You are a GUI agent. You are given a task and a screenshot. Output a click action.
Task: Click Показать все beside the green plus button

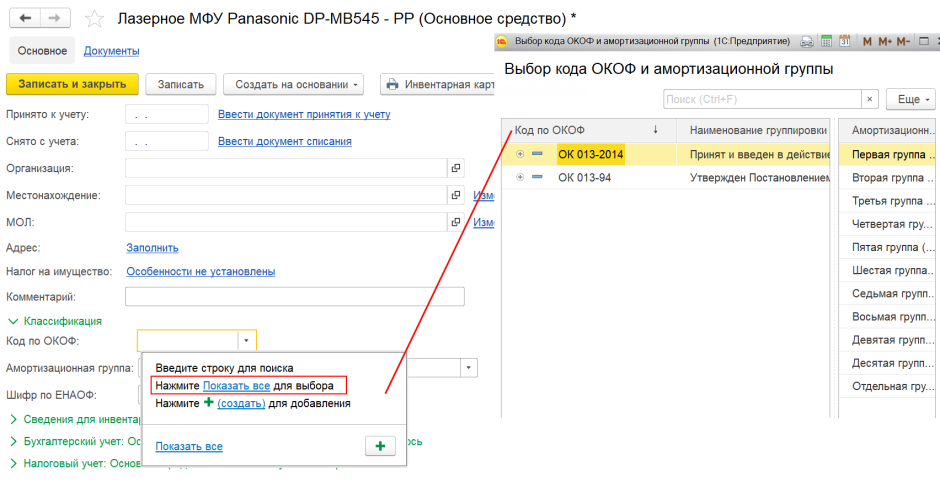189,446
